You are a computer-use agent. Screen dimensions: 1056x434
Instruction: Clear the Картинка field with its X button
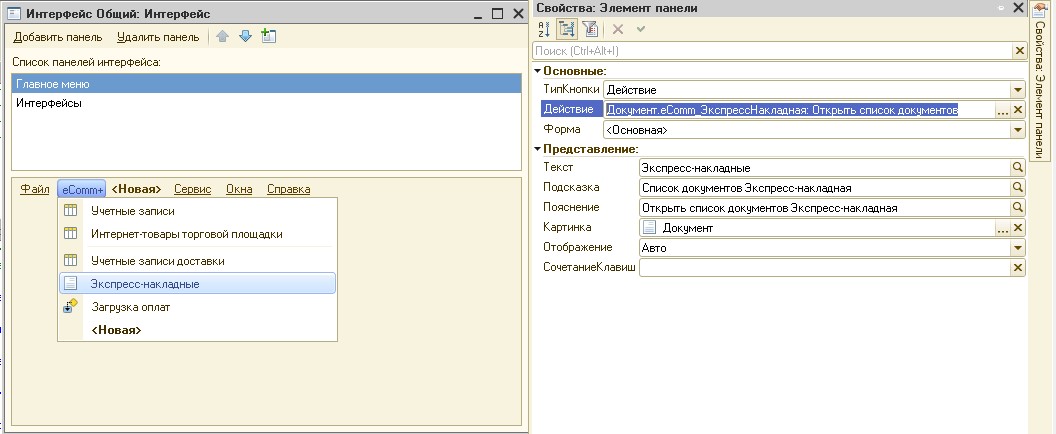point(1019,228)
